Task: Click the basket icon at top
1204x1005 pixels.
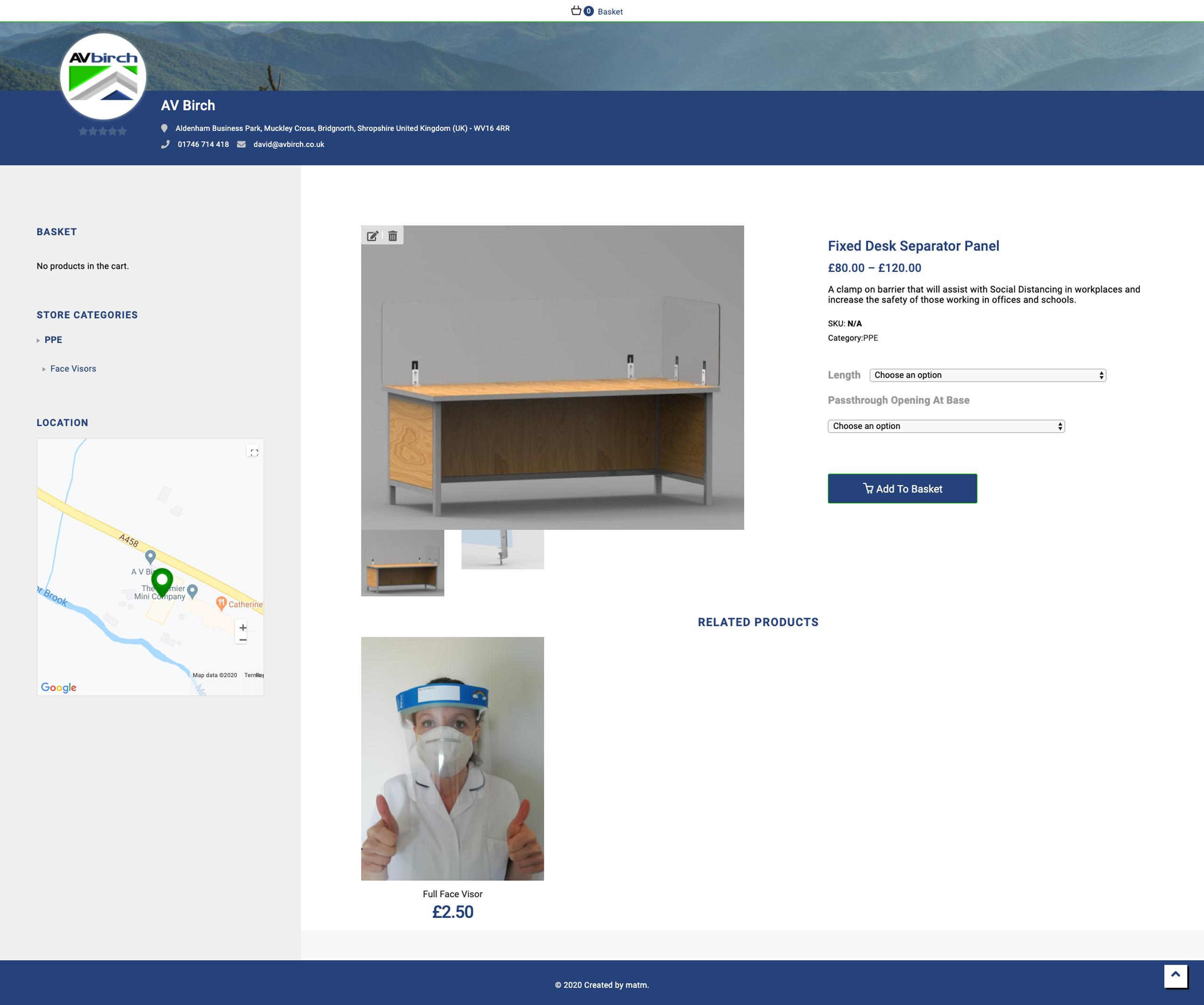Action: pyautogui.click(x=576, y=11)
